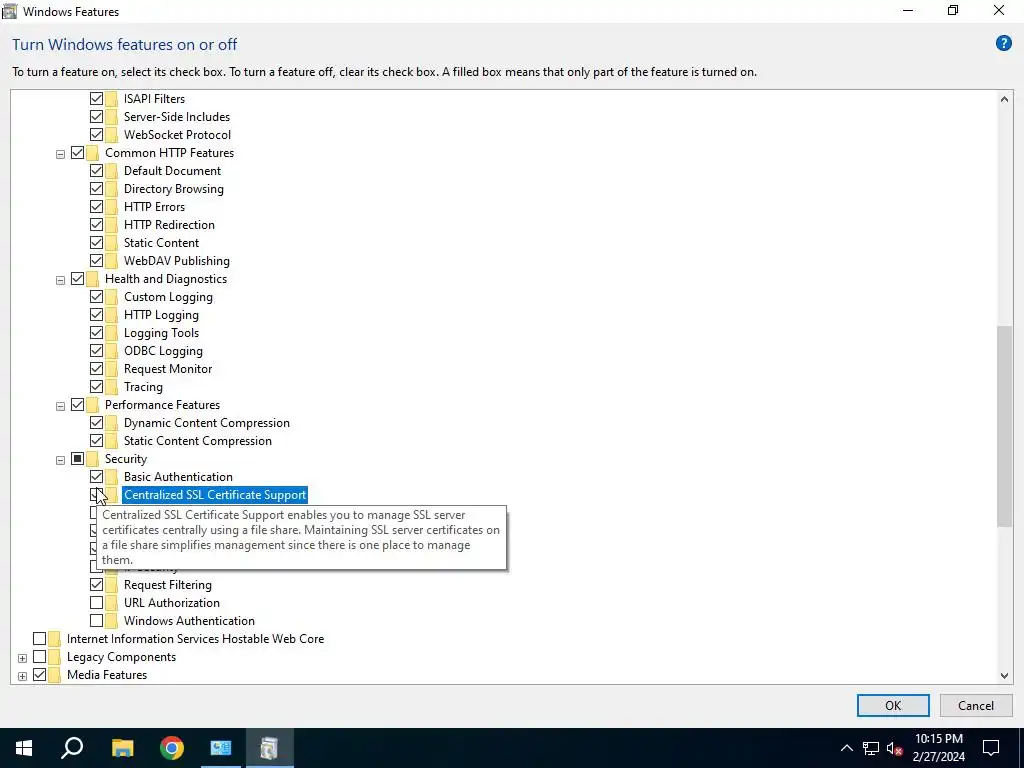
Task: Disable the Directory Browsing feature checkbox
Action: point(96,189)
